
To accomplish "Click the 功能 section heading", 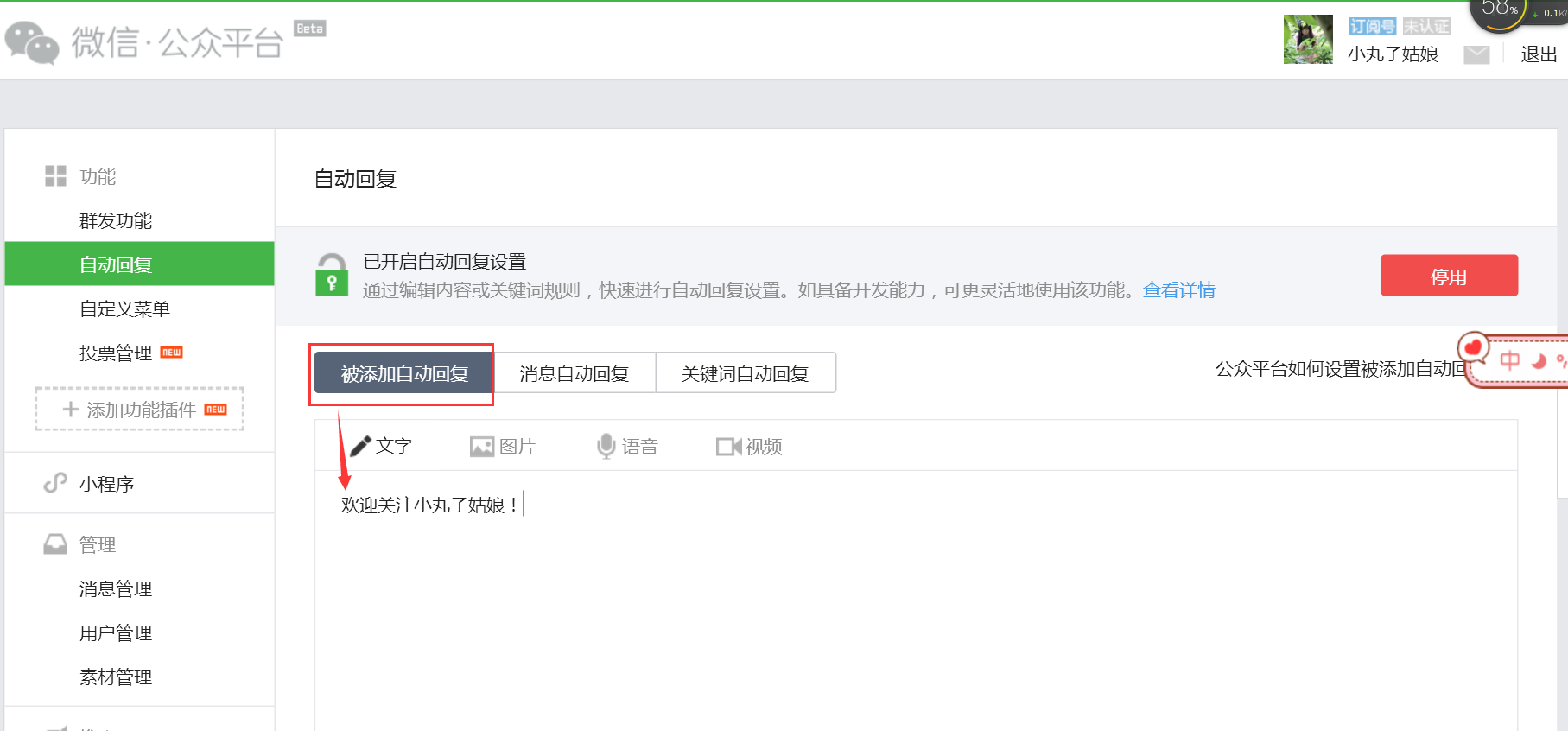I will pyautogui.click(x=98, y=176).
